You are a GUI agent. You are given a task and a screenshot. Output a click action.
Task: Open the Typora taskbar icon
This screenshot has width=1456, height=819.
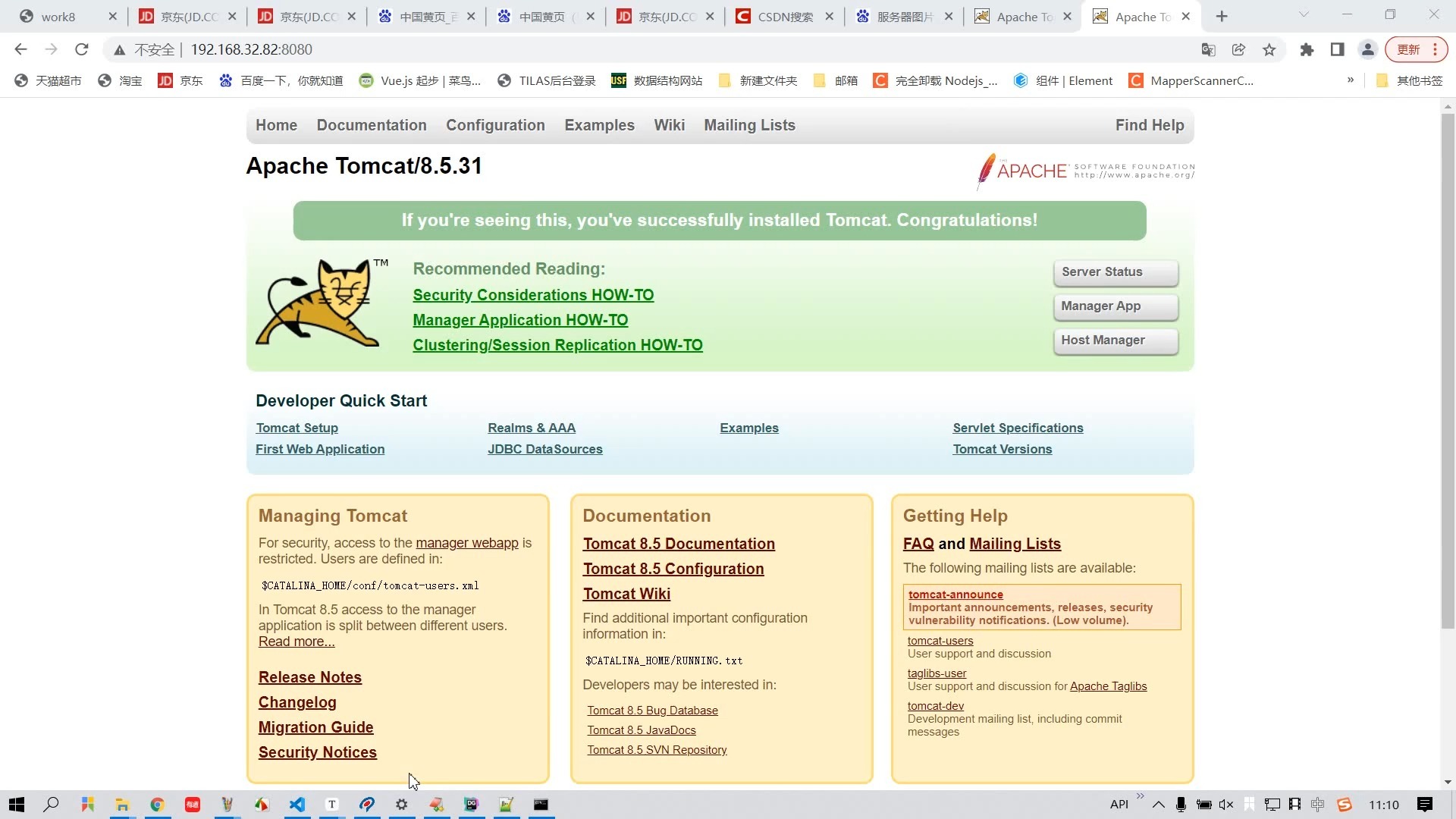[332, 805]
